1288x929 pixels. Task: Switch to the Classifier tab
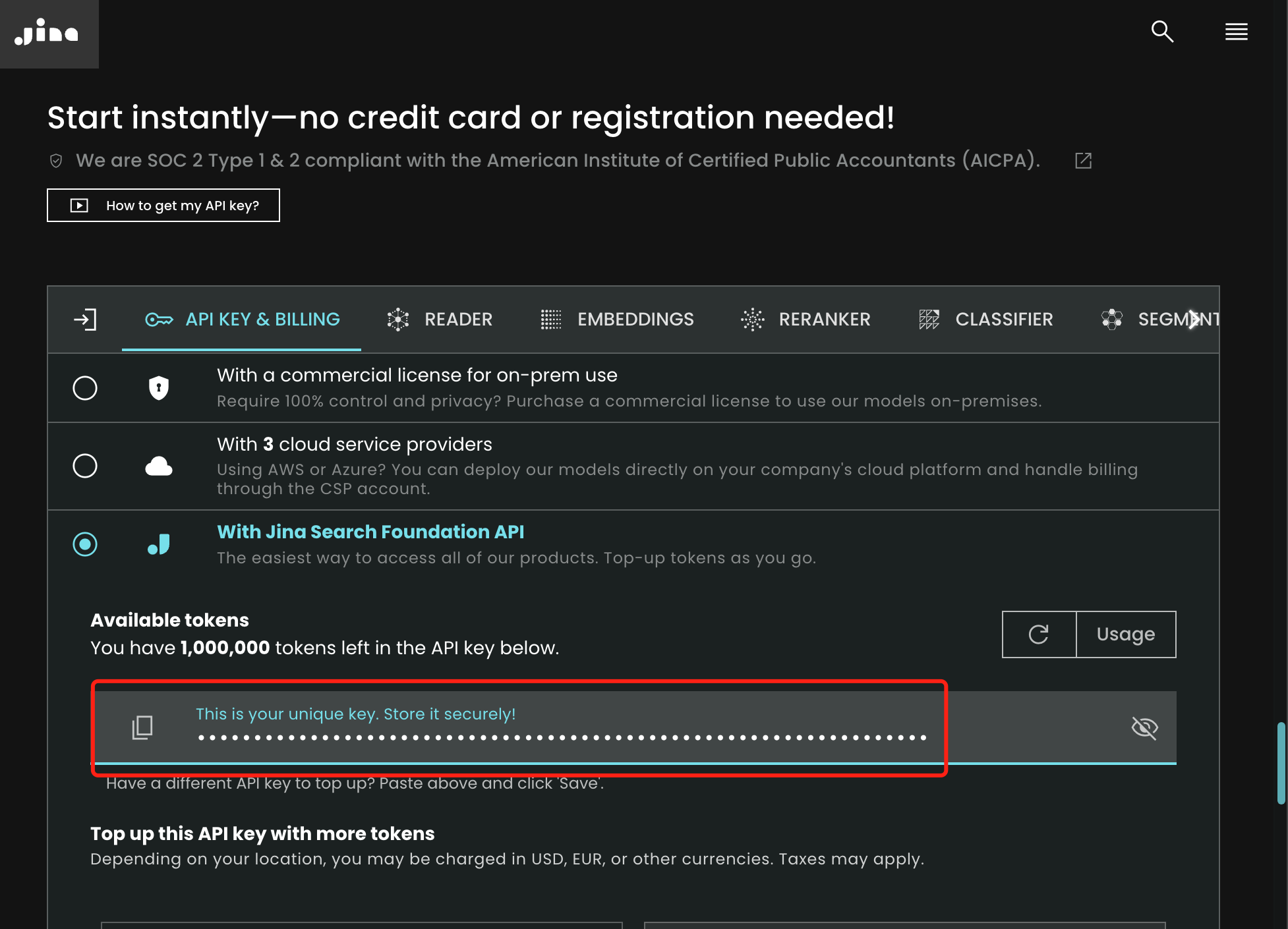pyautogui.click(x=986, y=320)
